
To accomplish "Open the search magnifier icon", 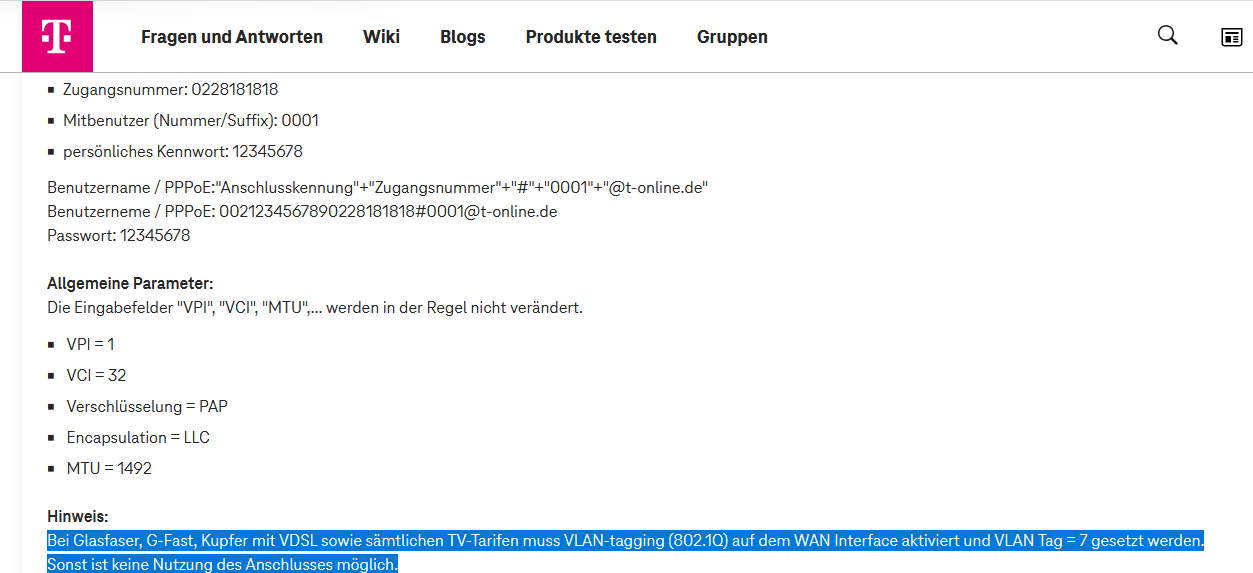I will [1167, 36].
